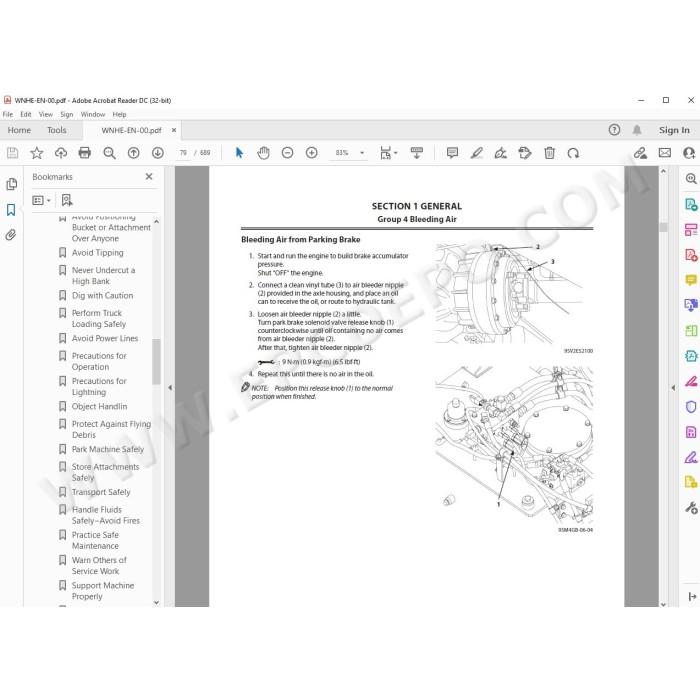This screenshot has width=700, height=700.
Task: Collapse the left navigation pane arrow
Action: pos(170,388)
